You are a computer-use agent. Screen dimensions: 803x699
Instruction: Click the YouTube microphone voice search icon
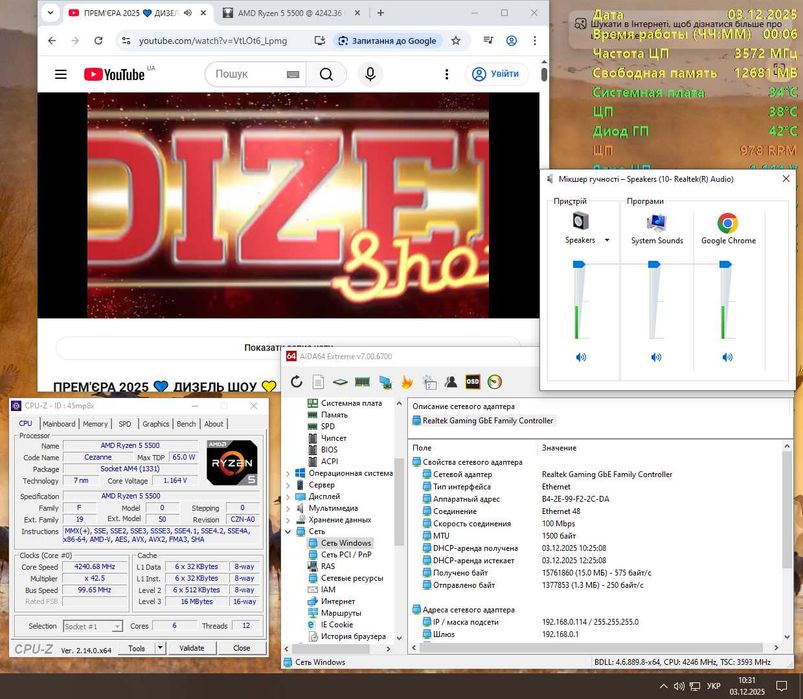click(370, 74)
